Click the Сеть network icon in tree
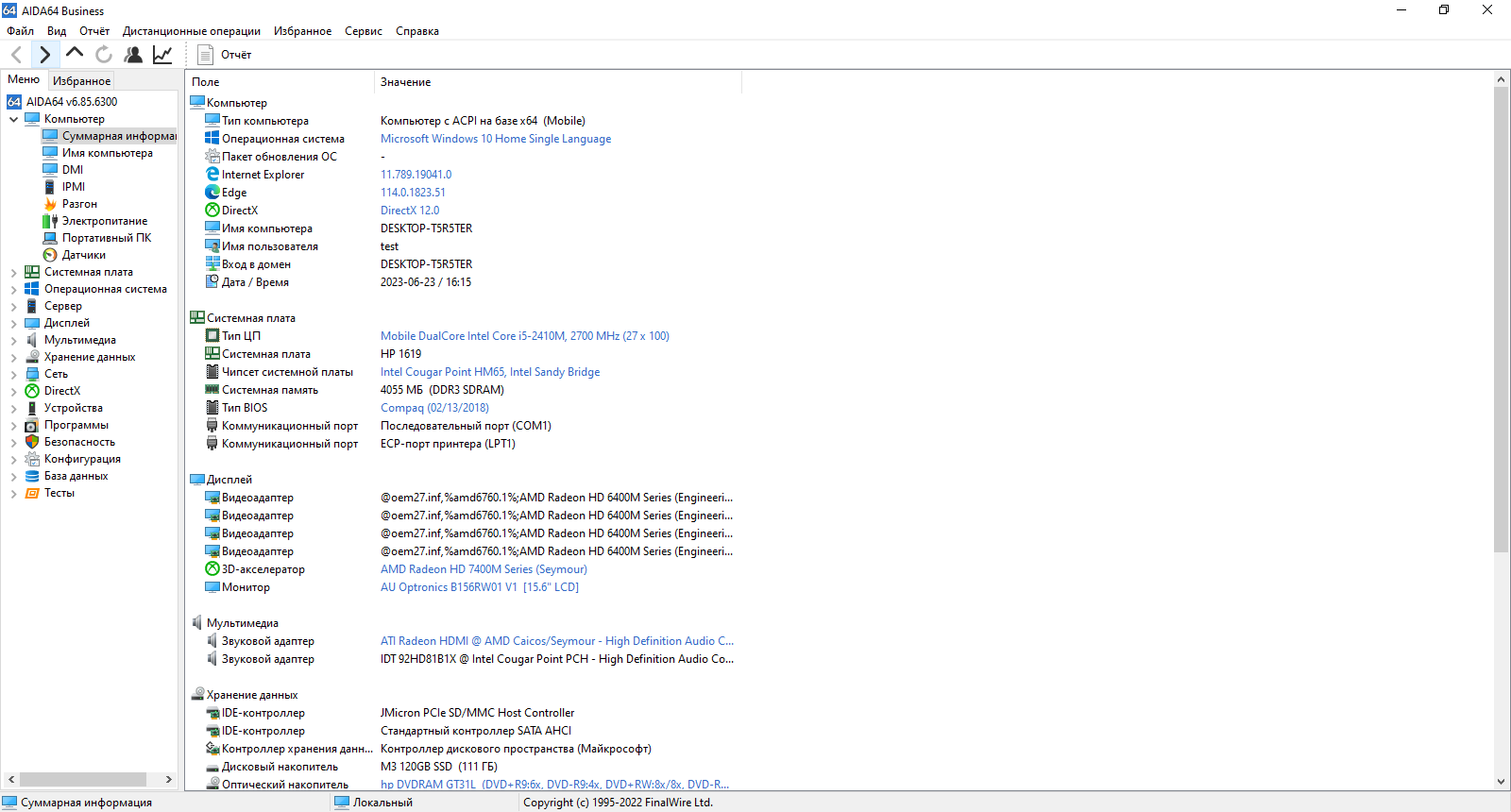 click(x=32, y=374)
